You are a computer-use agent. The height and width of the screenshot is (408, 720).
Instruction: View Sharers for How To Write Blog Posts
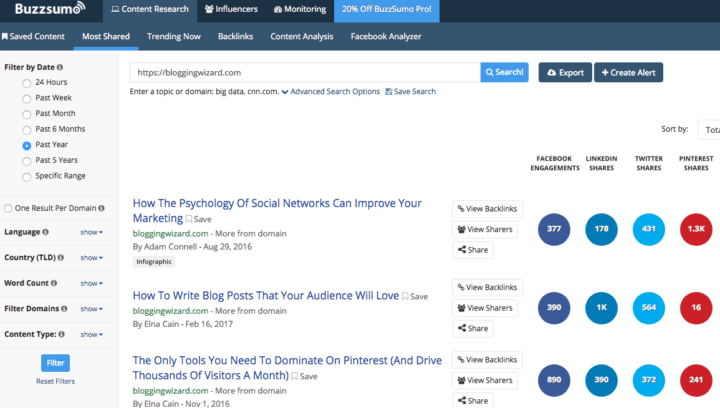pos(485,308)
